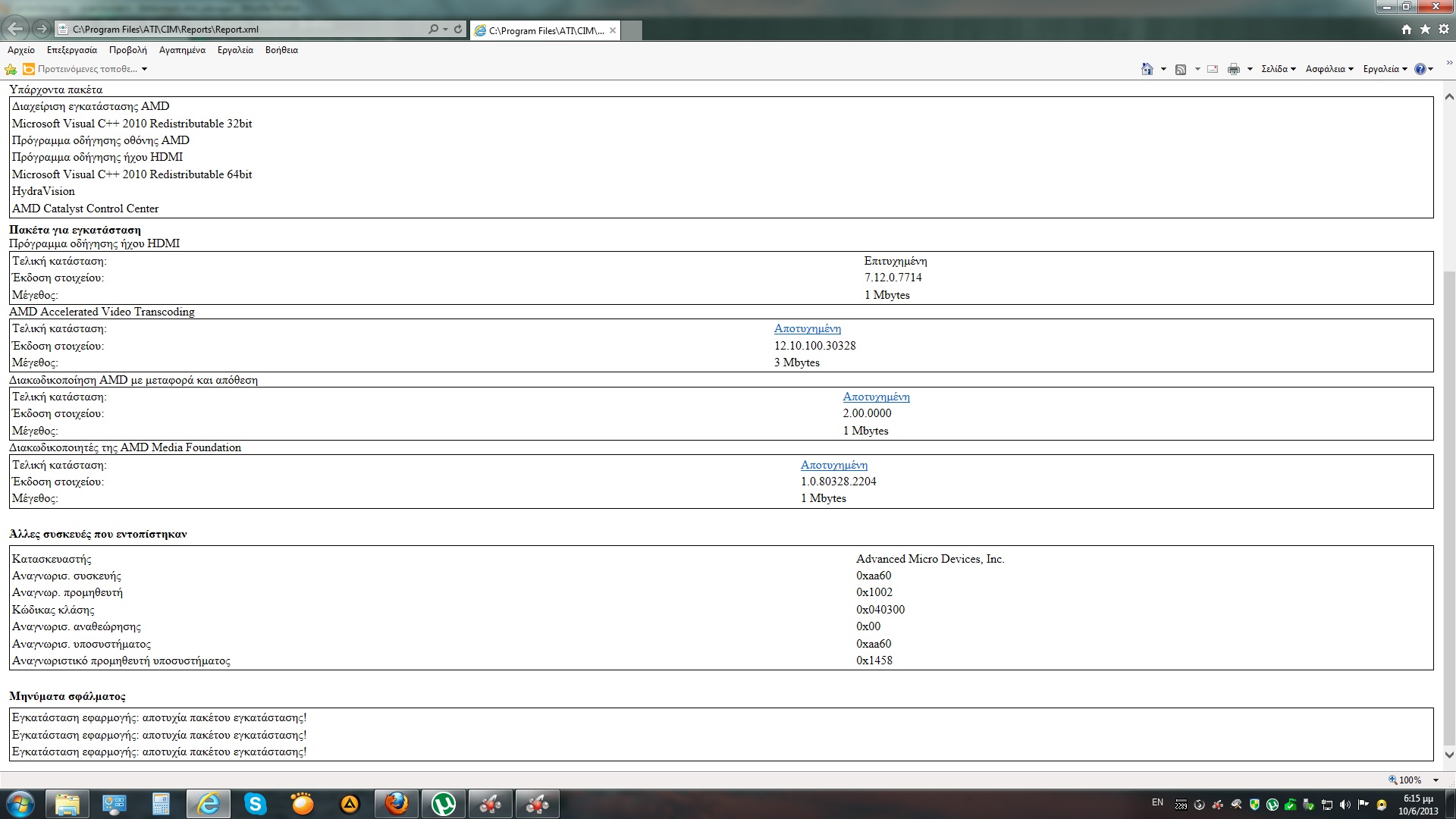Click the text 12.10.100.30328
Image resolution: width=1456 pixels, height=819 pixels.
click(x=814, y=346)
